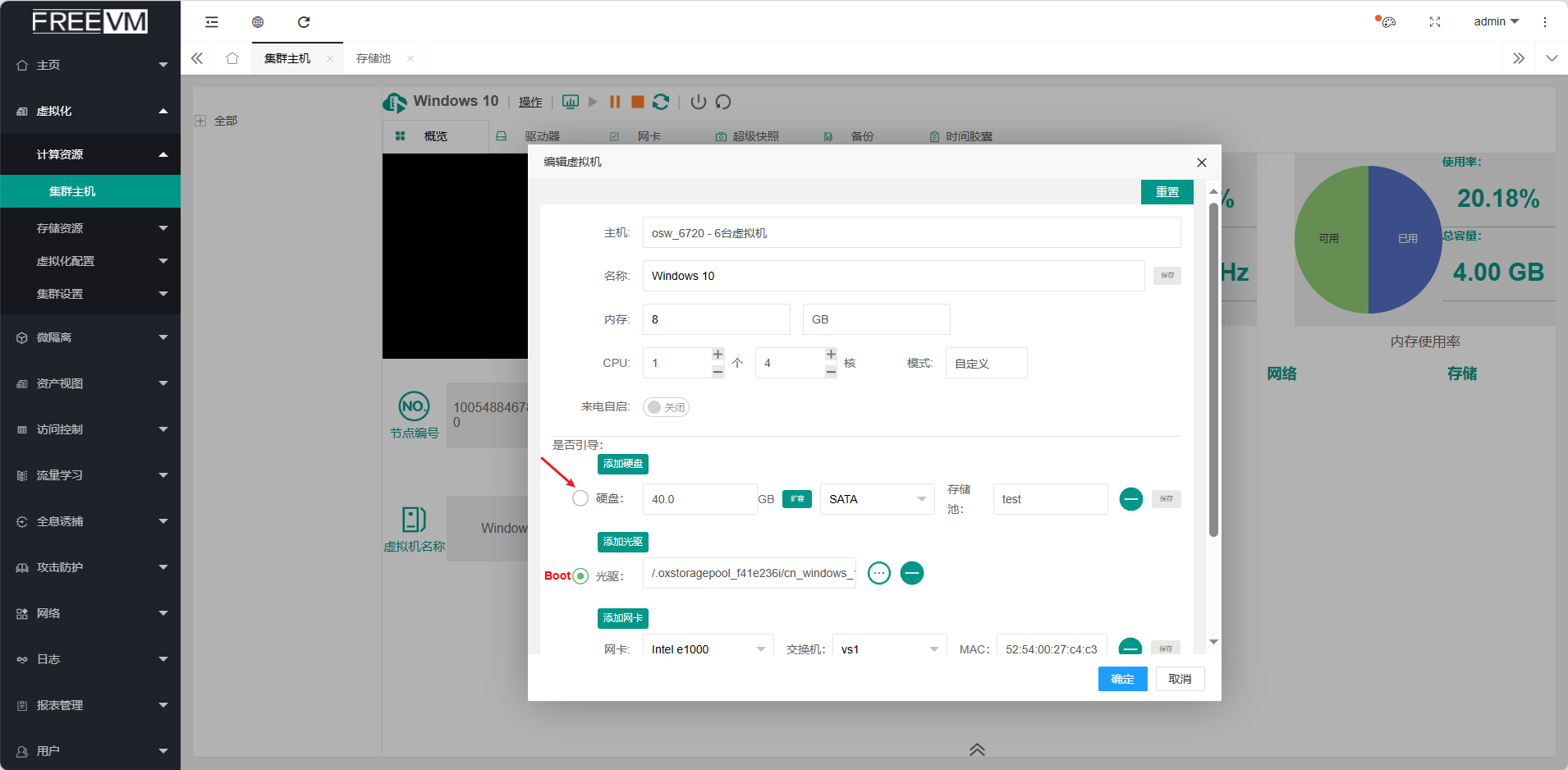Click the green minus icon beside hard disk
Image resolution: width=1568 pixels, height=770 pixels.
[1130, 499]
